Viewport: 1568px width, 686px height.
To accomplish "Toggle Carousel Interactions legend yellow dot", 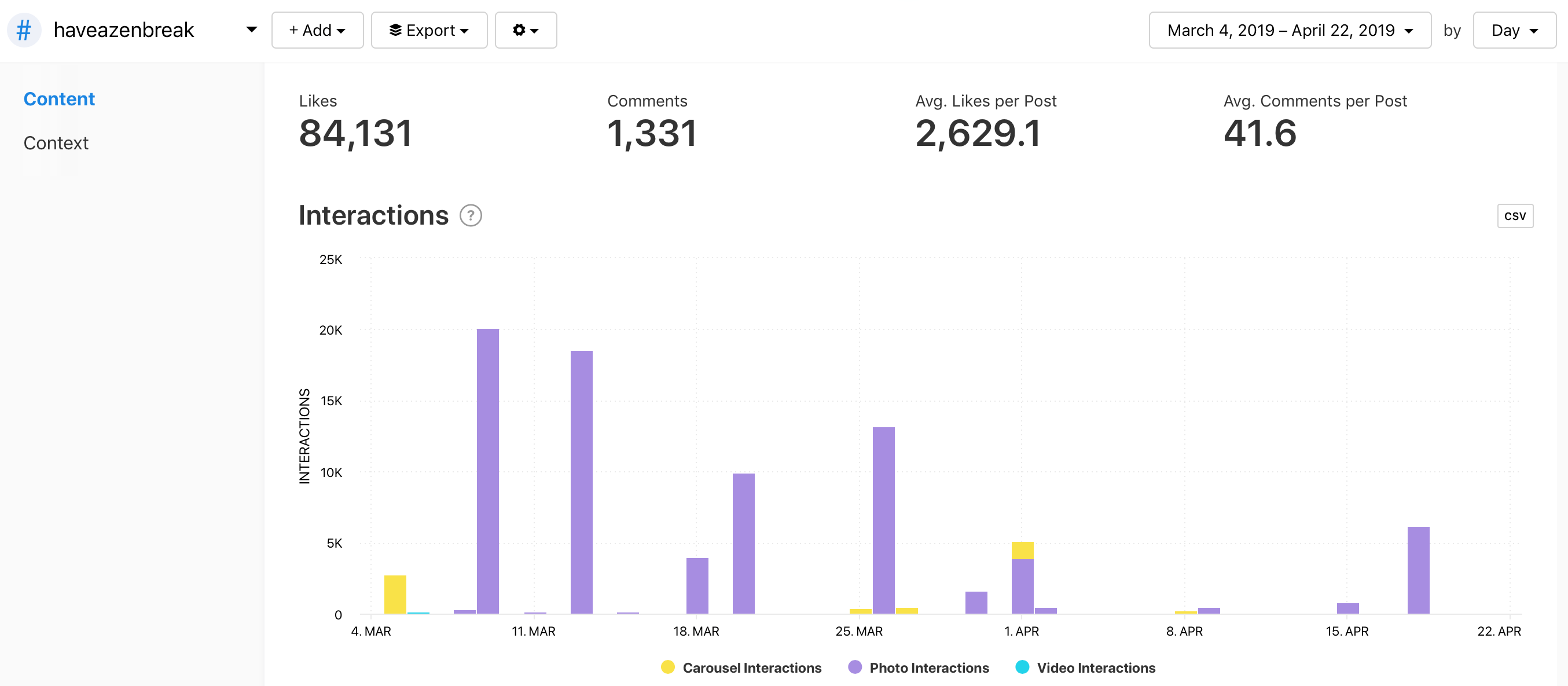I will (668, 667).
